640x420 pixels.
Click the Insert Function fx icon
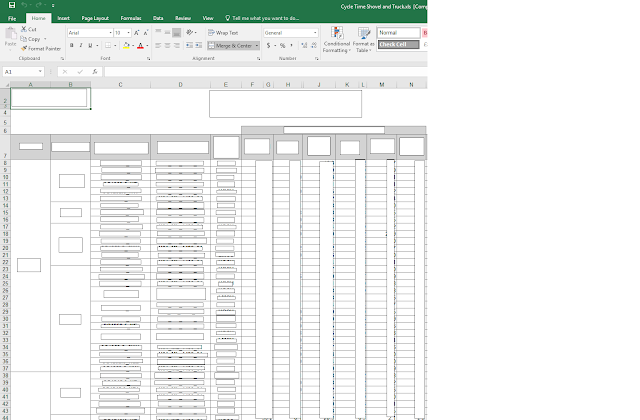(x=95, y=71)
